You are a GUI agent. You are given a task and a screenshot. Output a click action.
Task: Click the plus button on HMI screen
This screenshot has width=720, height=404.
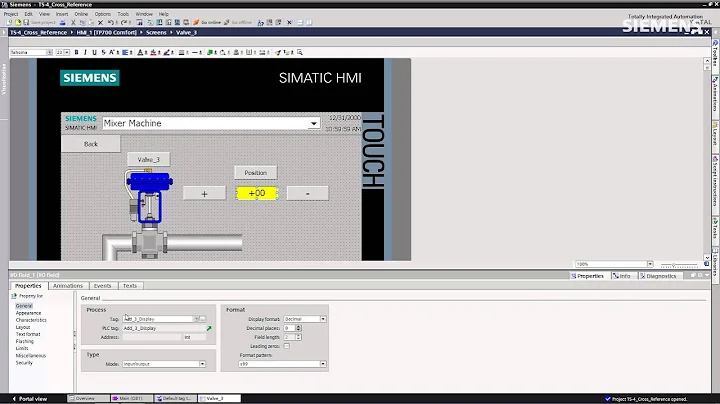[204, 194]
